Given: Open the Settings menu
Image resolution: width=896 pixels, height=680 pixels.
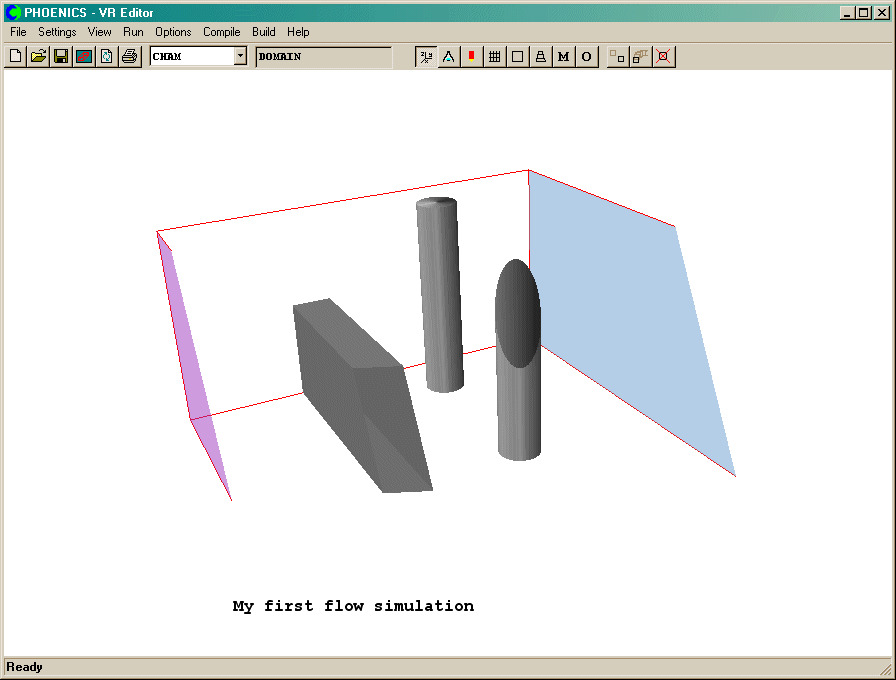Looking at the screenshot, I should [57, 32].
